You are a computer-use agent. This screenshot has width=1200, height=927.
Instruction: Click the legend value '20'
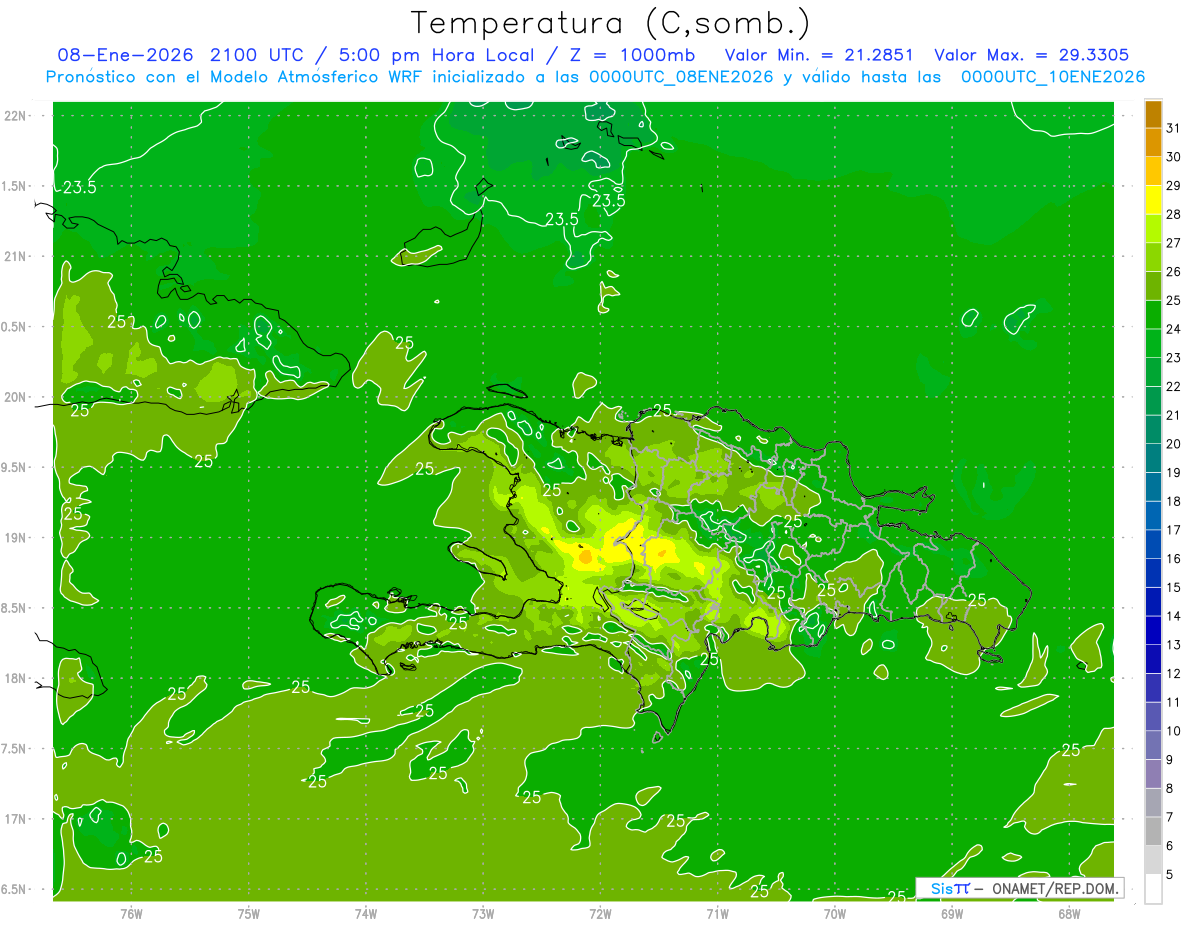1174,443
